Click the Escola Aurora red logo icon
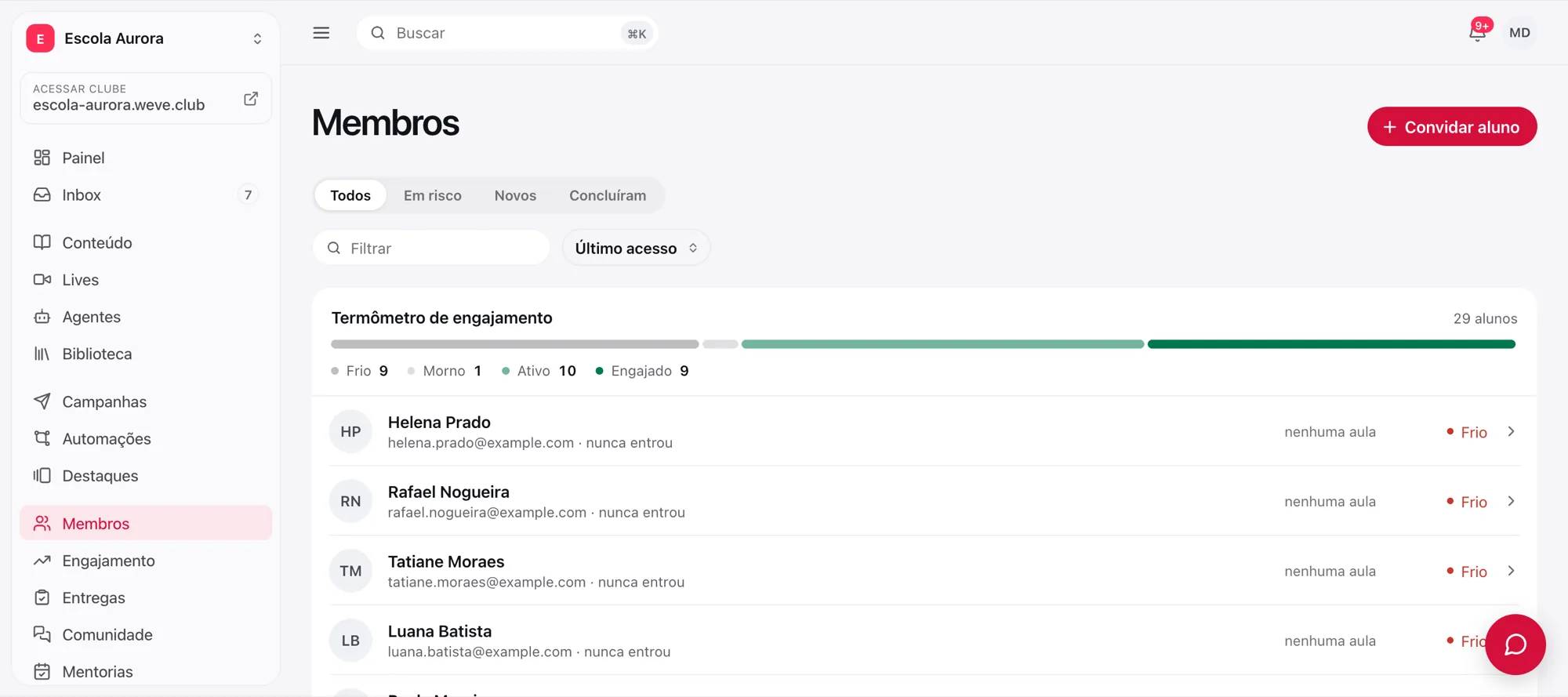Image resolution: width=1568 pixels, height=697 pixels. click(x=40, y=38)
